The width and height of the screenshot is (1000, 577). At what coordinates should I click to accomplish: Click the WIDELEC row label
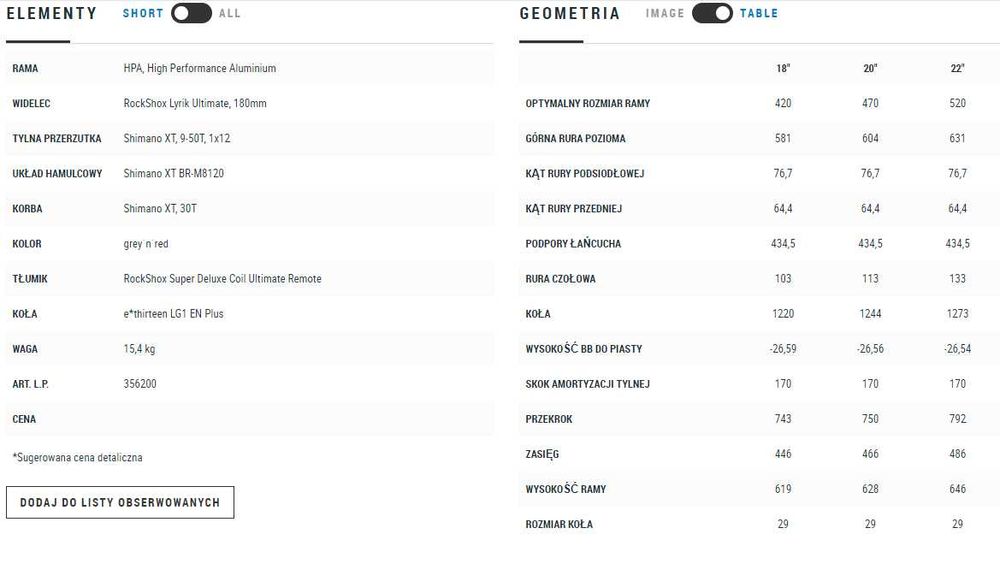(x=31, y=103)
